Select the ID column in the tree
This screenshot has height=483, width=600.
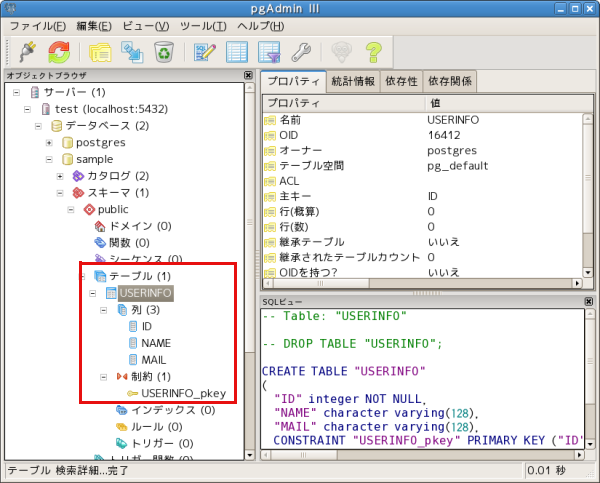coord(147,326)
